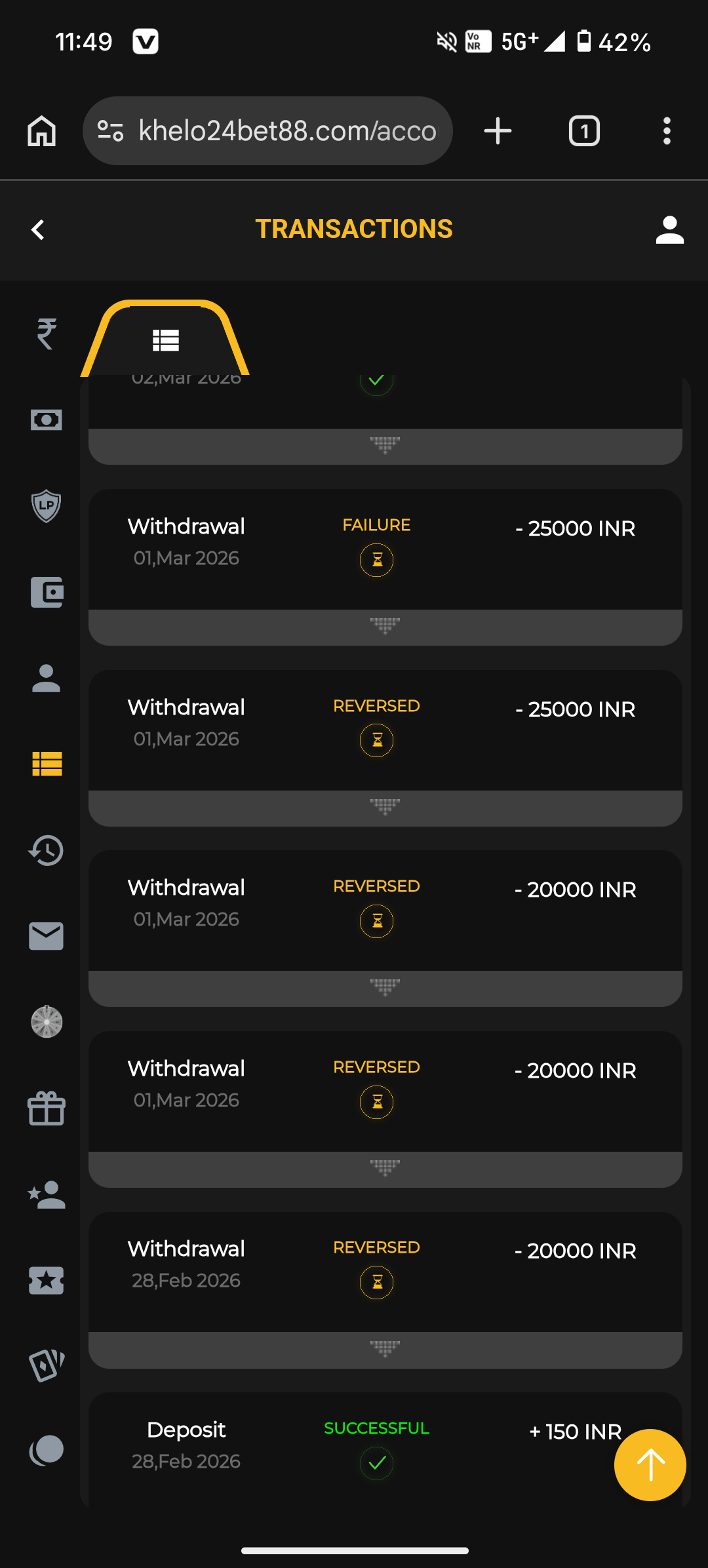The width and height of the screenshot is (708, 1568).
Task: Open the LP shield icon
Action: pos(46,506)
